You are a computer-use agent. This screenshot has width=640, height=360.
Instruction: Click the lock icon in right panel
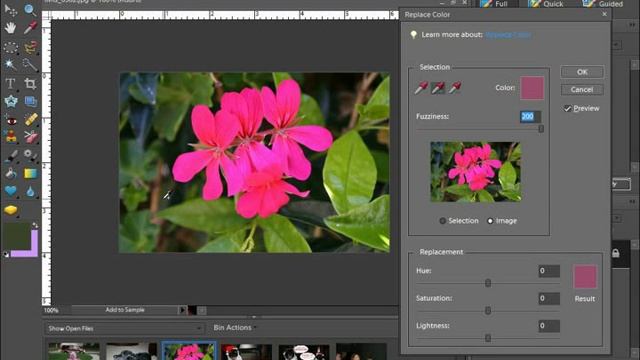(616, 253)
